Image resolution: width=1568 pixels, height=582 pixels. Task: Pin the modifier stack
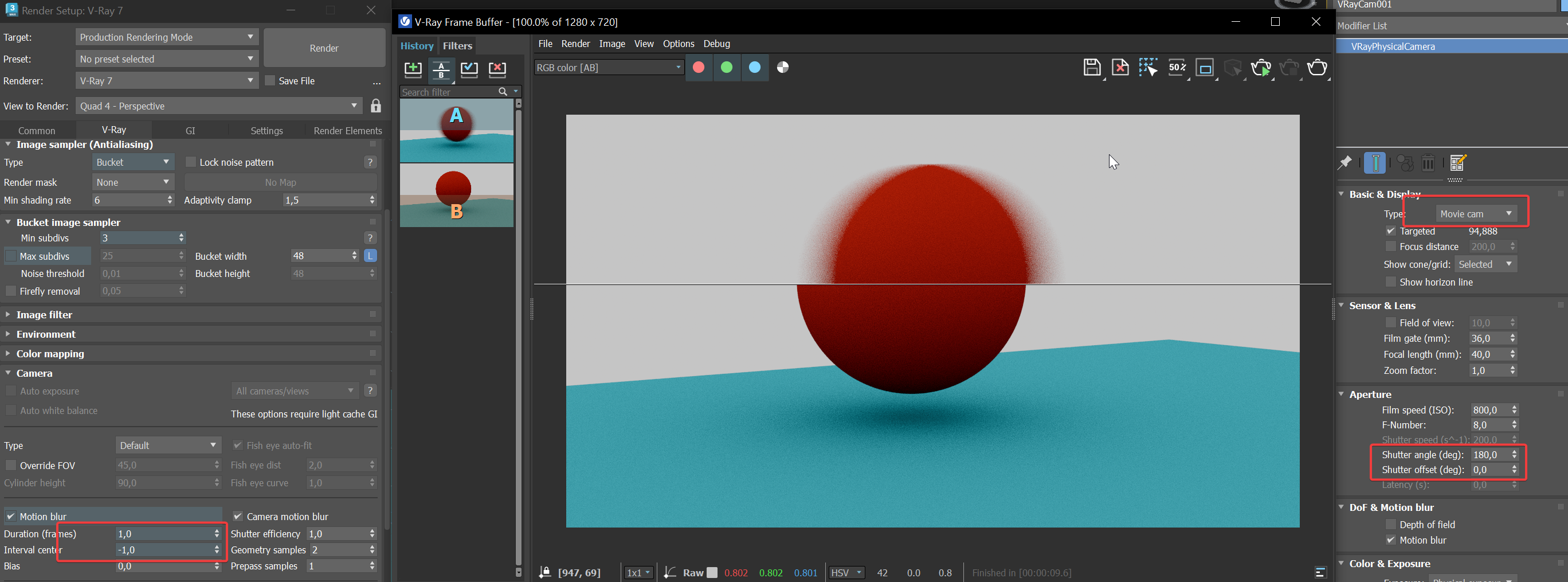[1345, 162]
